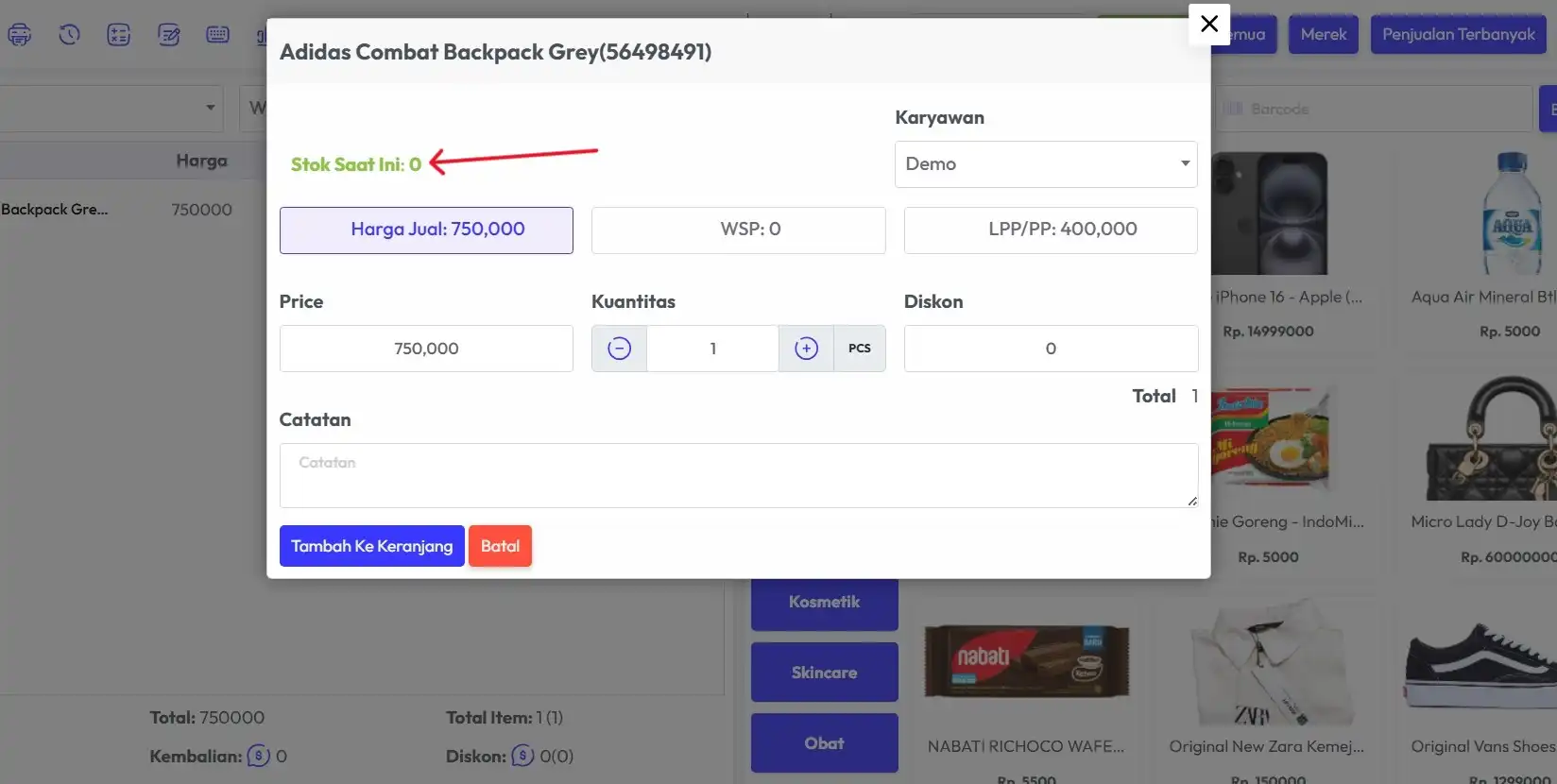Click the Rp. 14999000 price label
Screen dimensions: 1557x784
[x=1268, y=332]
